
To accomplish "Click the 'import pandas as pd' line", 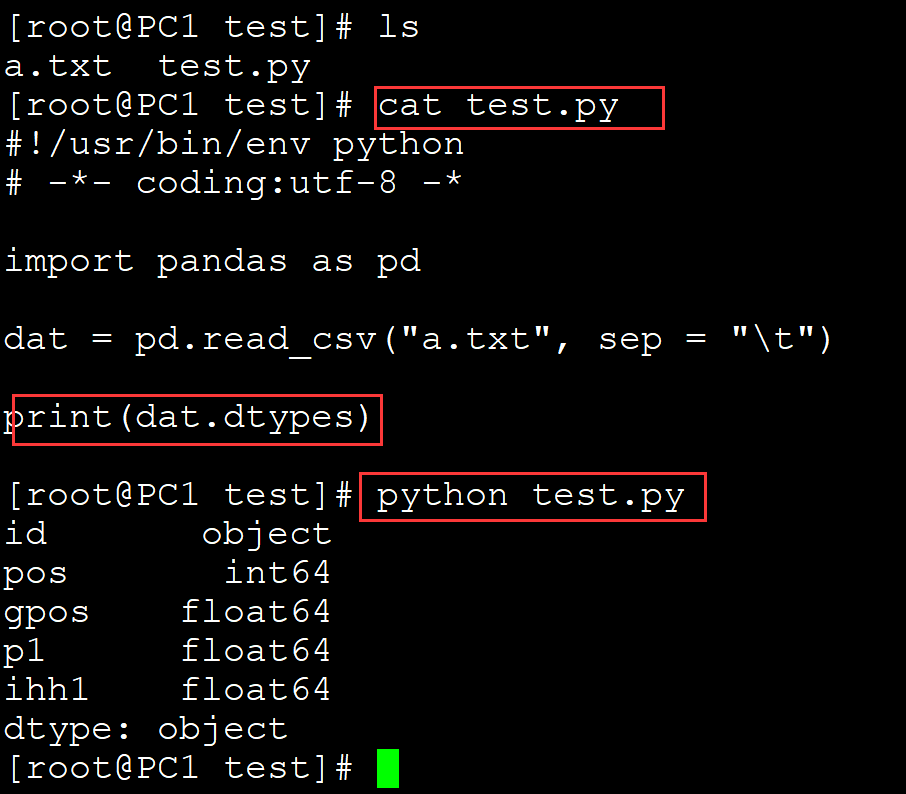I will (213, 262).
